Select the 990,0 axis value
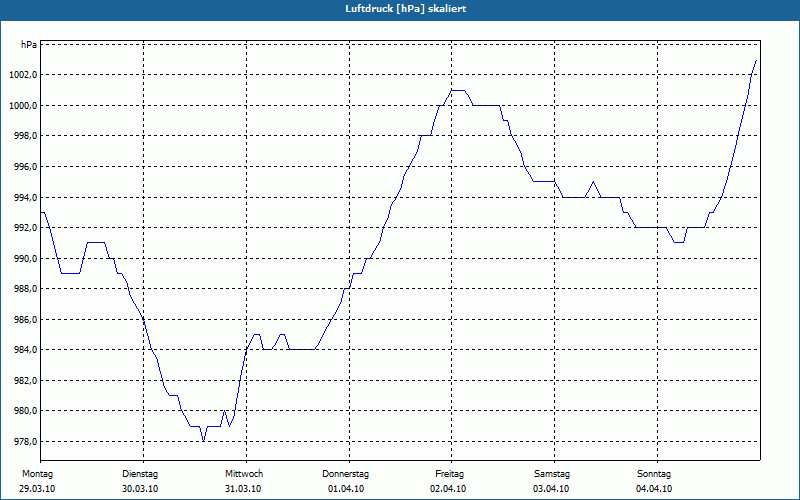The image size is (800, 500). coord(25,259)
